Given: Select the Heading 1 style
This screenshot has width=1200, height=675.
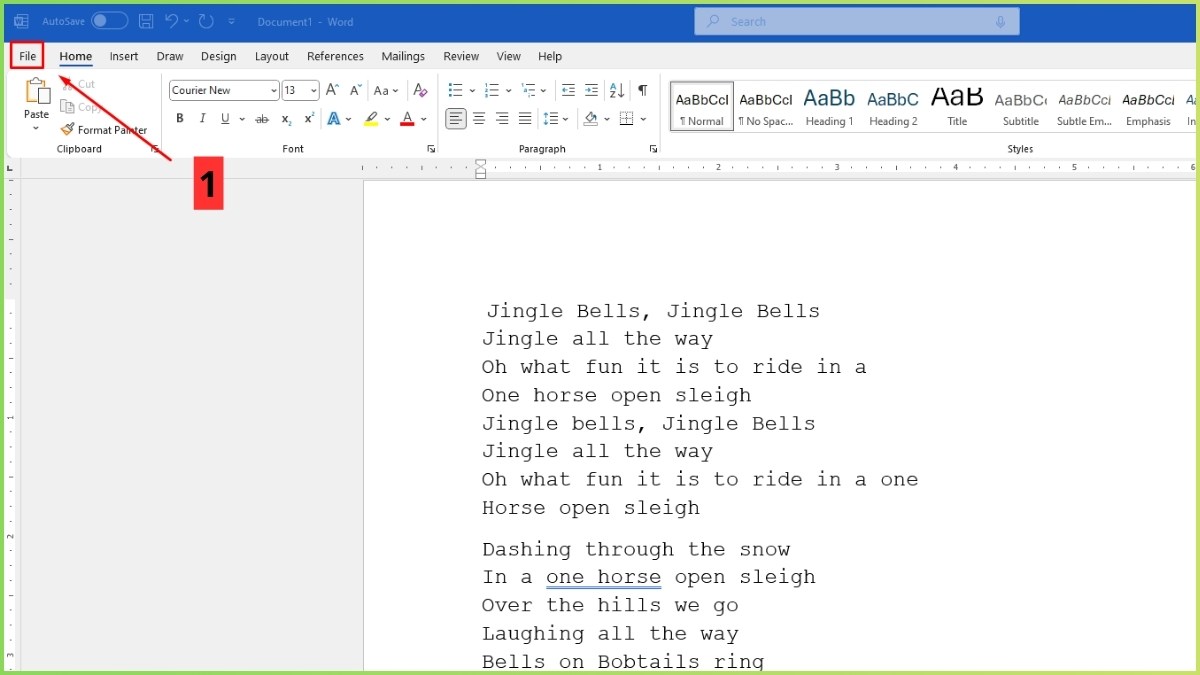Looking at the screenshot, I should click(829, 106).
